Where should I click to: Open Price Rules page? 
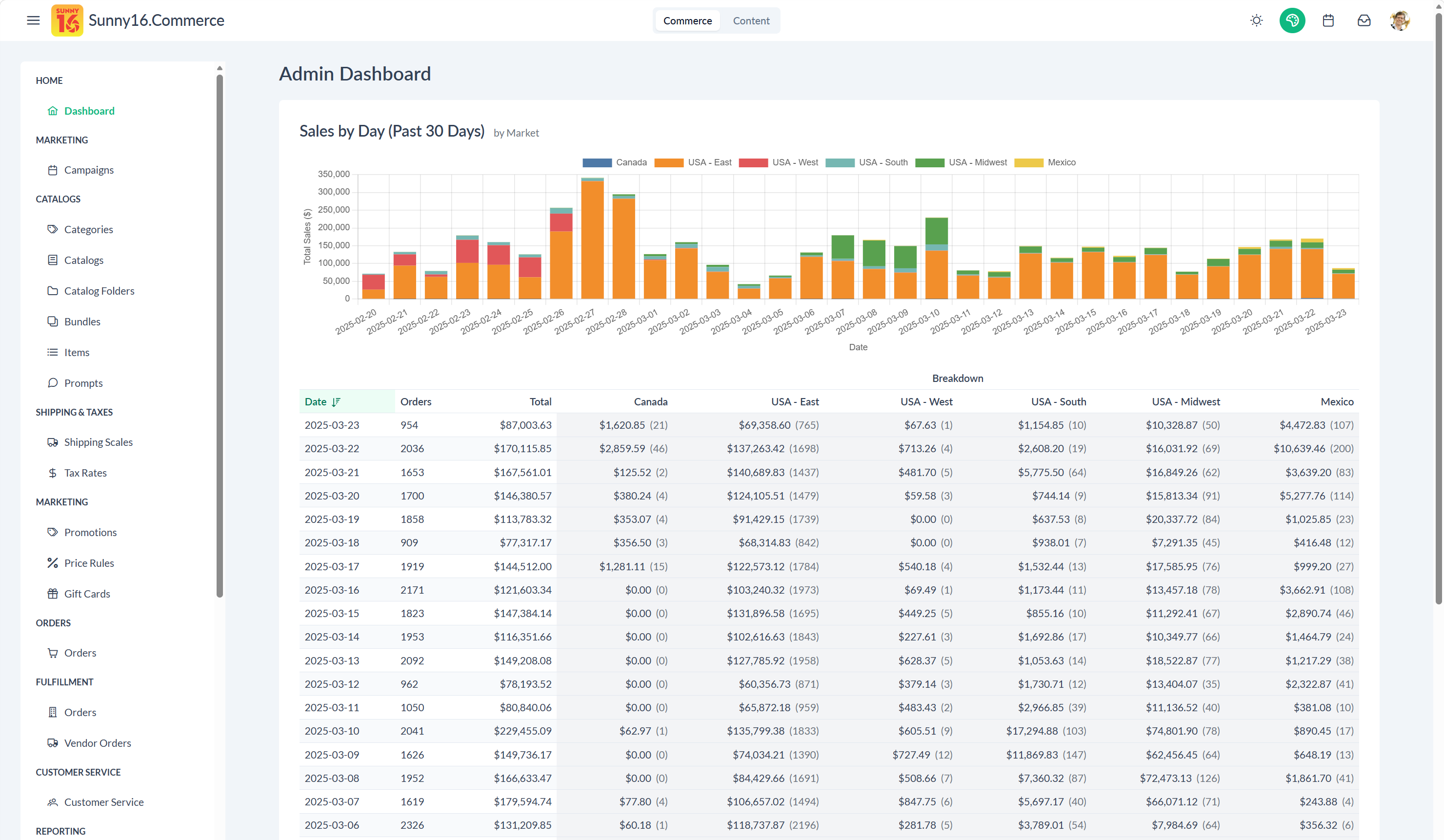89,563
